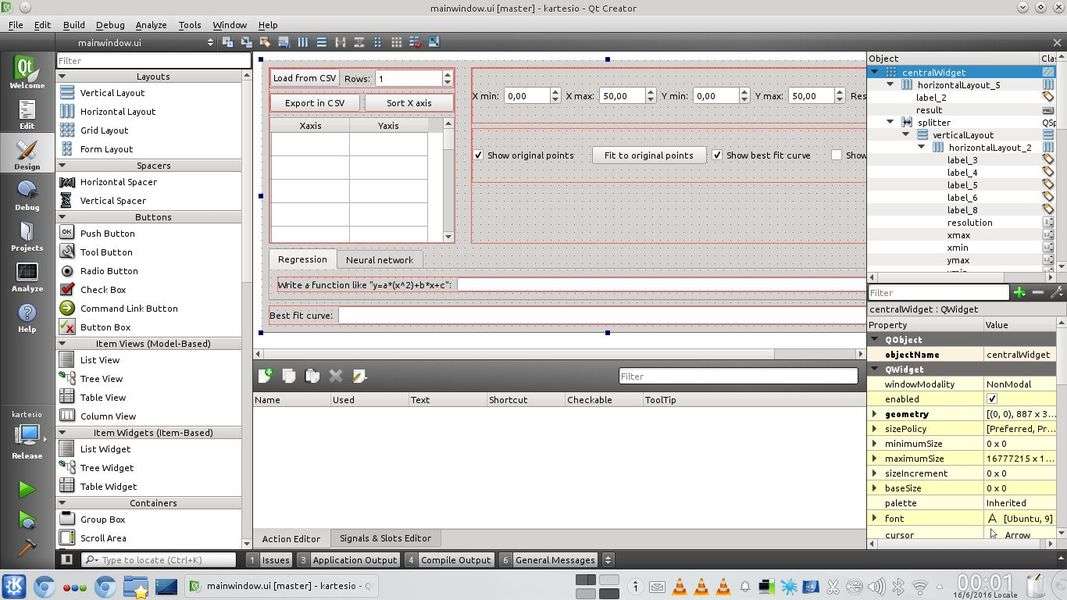Click green plus add property icon
1067x600 pixels.
point(1019,292)
